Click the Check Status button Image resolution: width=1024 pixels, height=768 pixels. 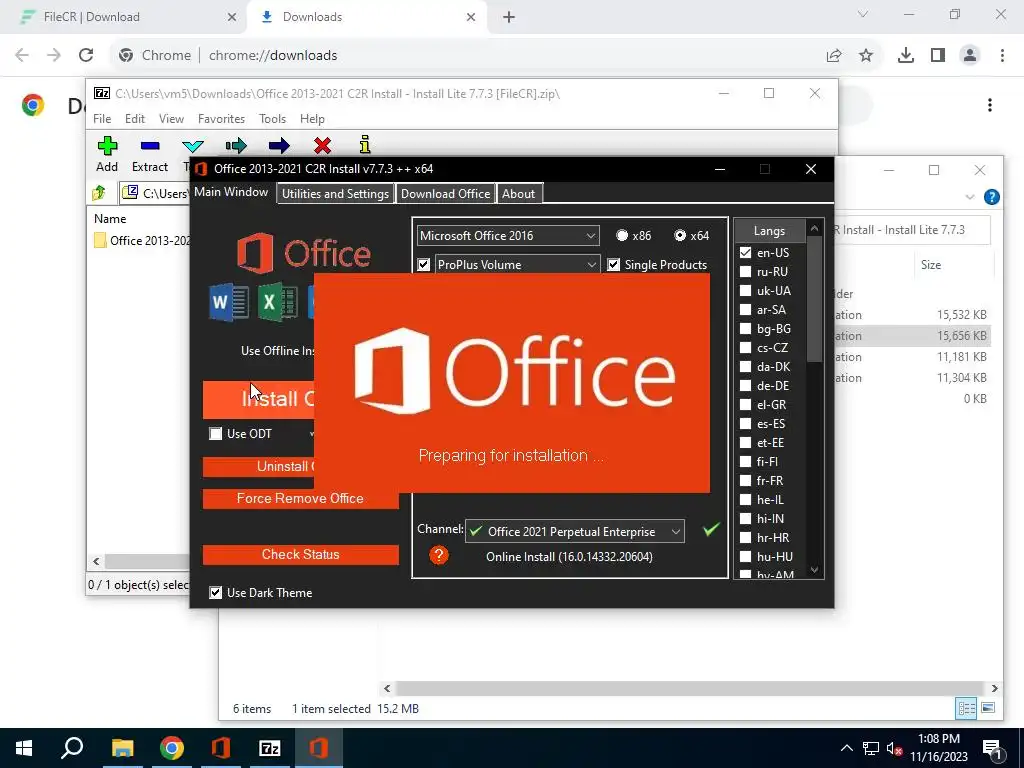point(300,554)
